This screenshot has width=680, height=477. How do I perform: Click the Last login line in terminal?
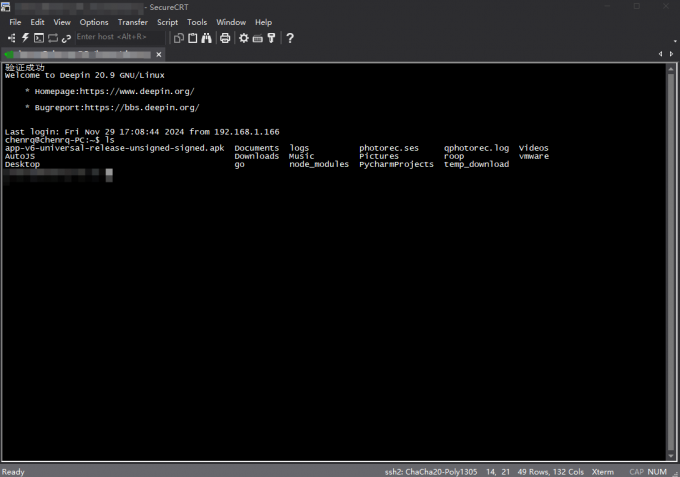[x=142, y=132]
